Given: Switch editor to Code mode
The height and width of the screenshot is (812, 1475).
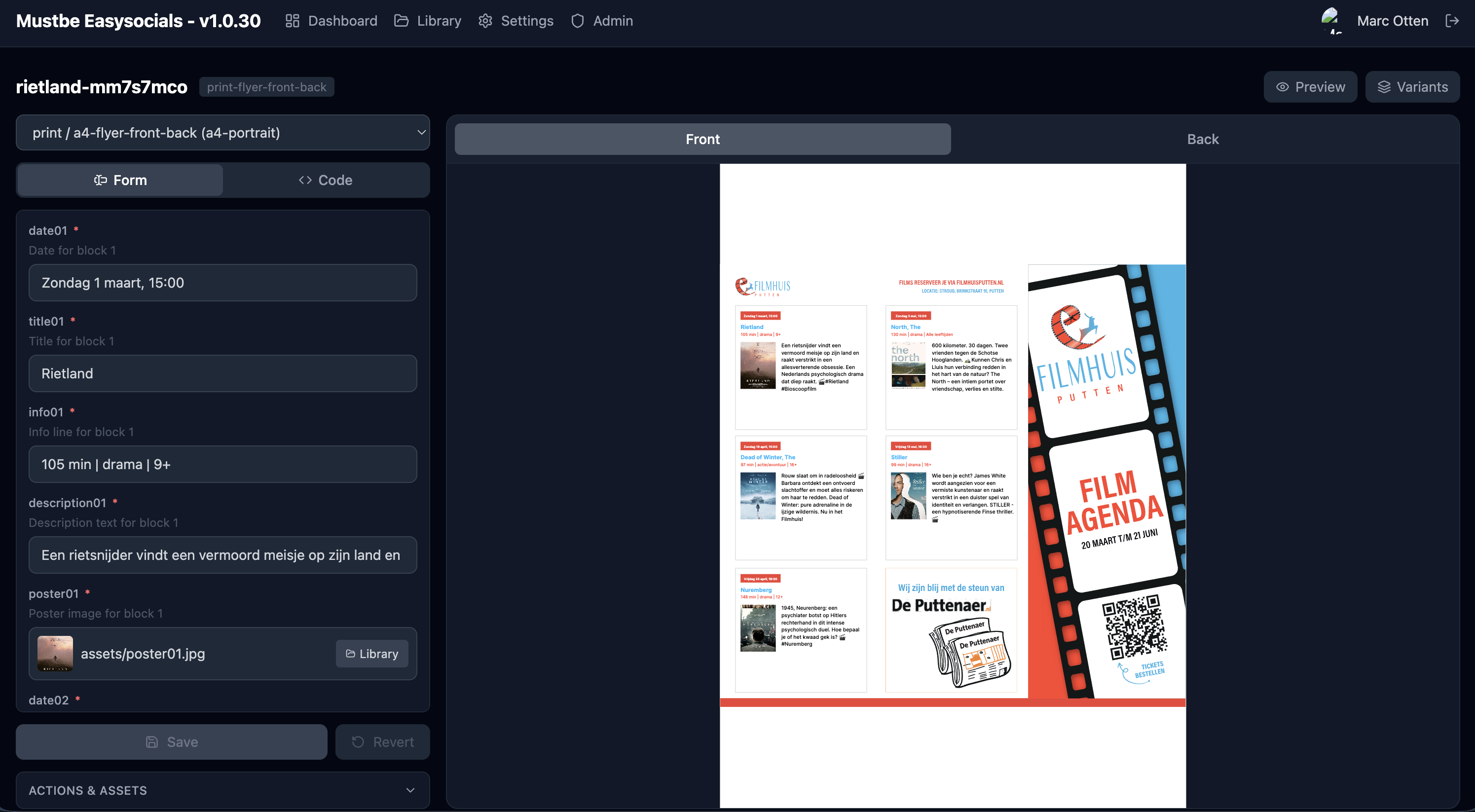Looking at the screenshot, I should (325, 181).
